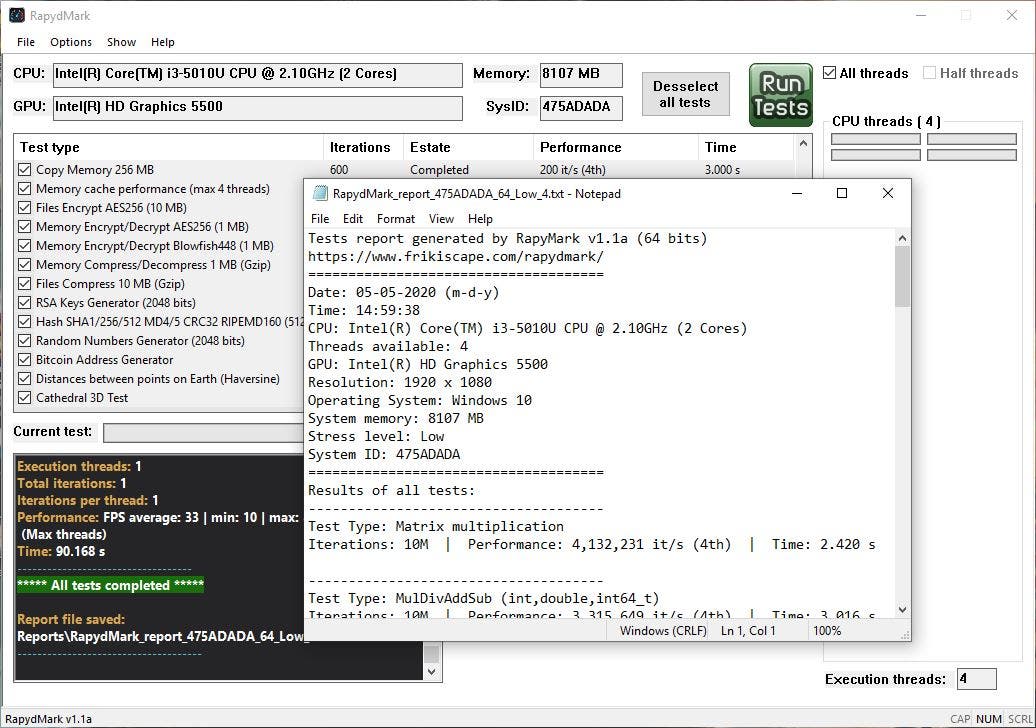Minimize the Notepad report window
Viewport: 1036px width, 728px height.
click(x=796, y=194)
